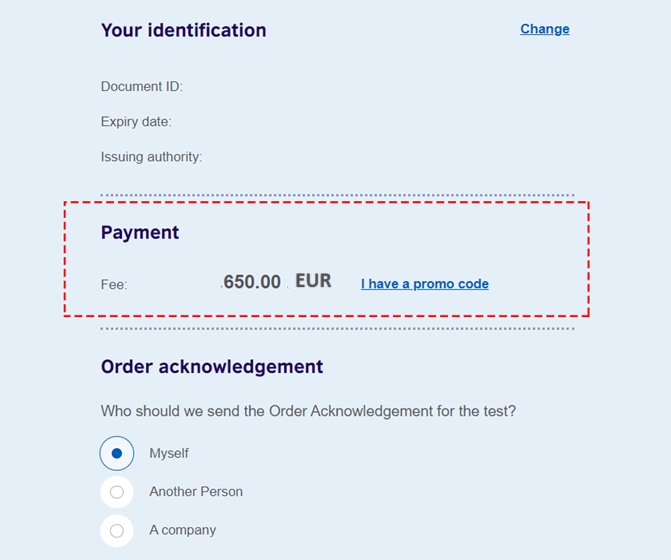Screen dimensions: 671x560
Task: Click the 'Myself' option label text
Action: pos(169,453)
